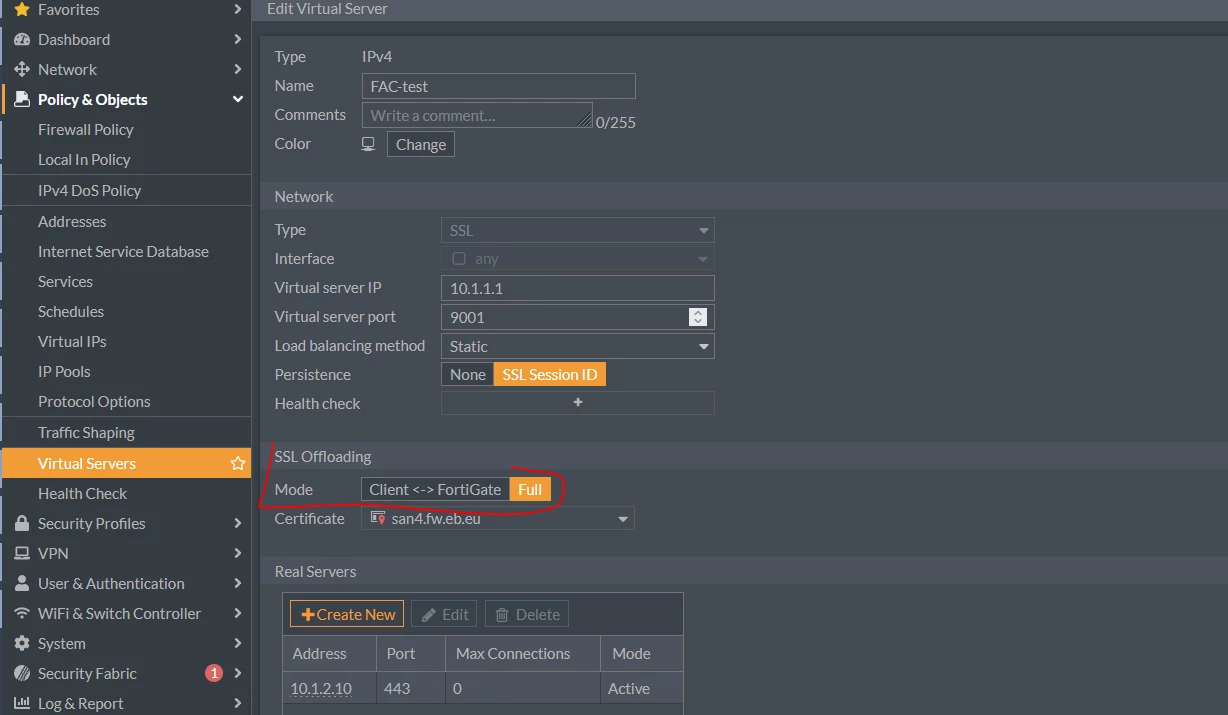Click the Dashboard gauge icon

tap(22, 40)
